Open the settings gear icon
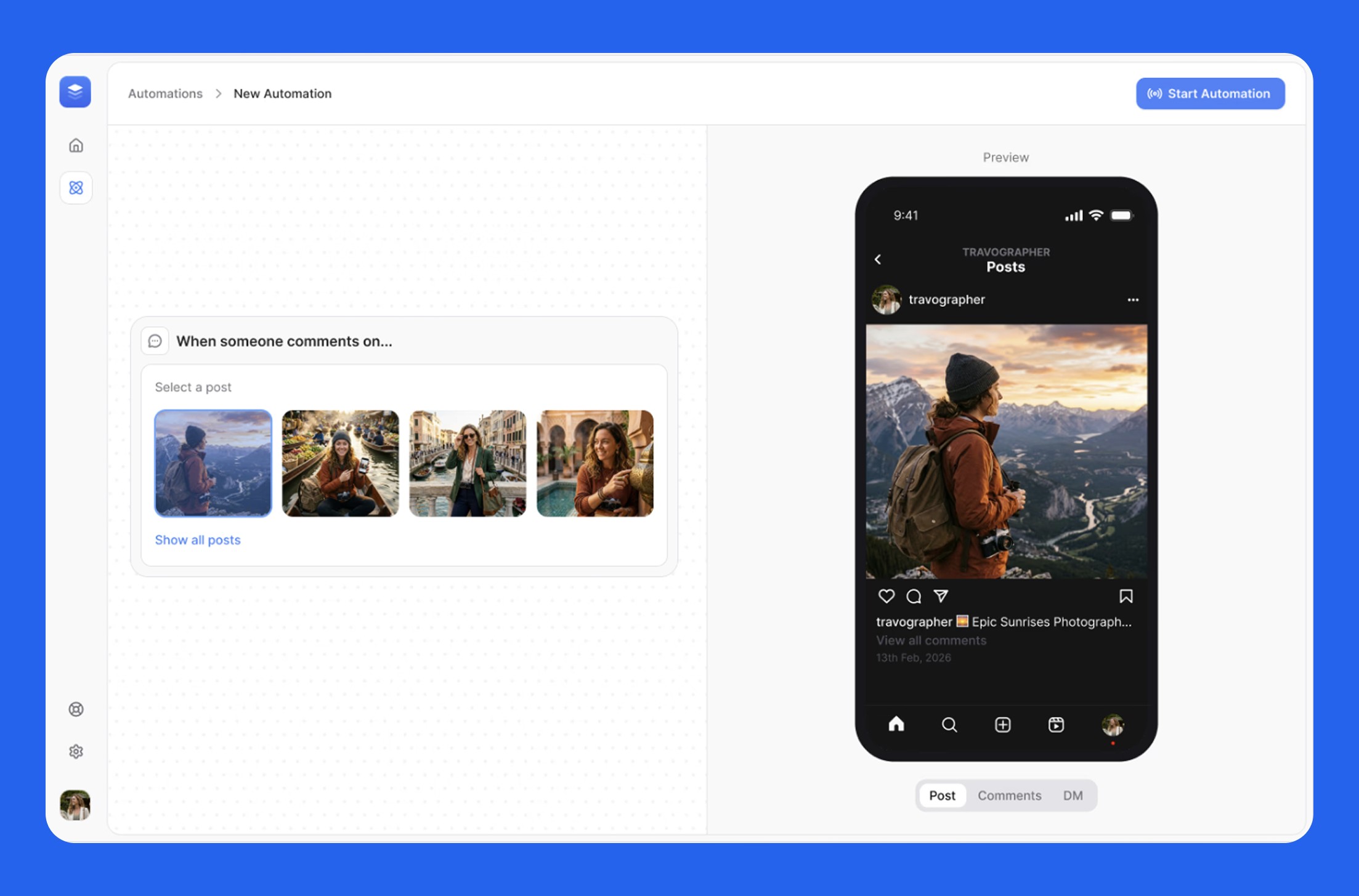The width and height of the screenshot is (1359, 896). point(76,752)
